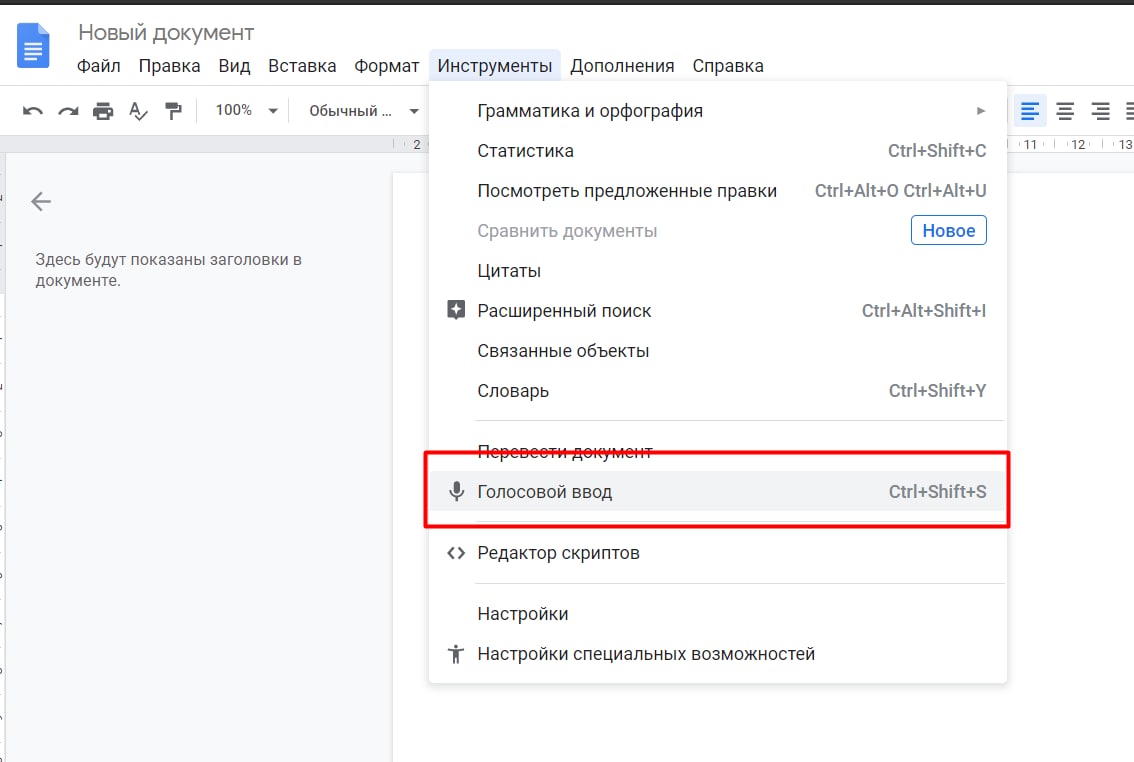Select Голосовой ввод menu item

(x=717, y=492)
